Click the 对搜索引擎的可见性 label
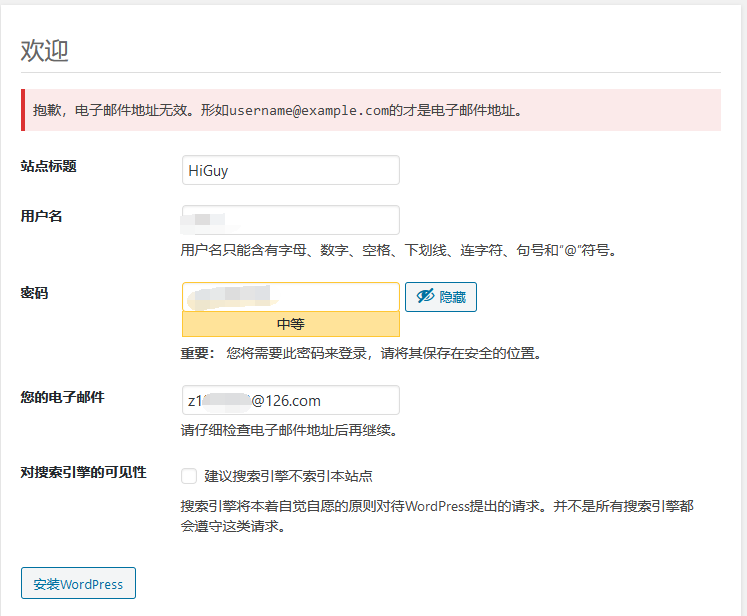Viewport: 747px width, 616px height. coord(83,472)
